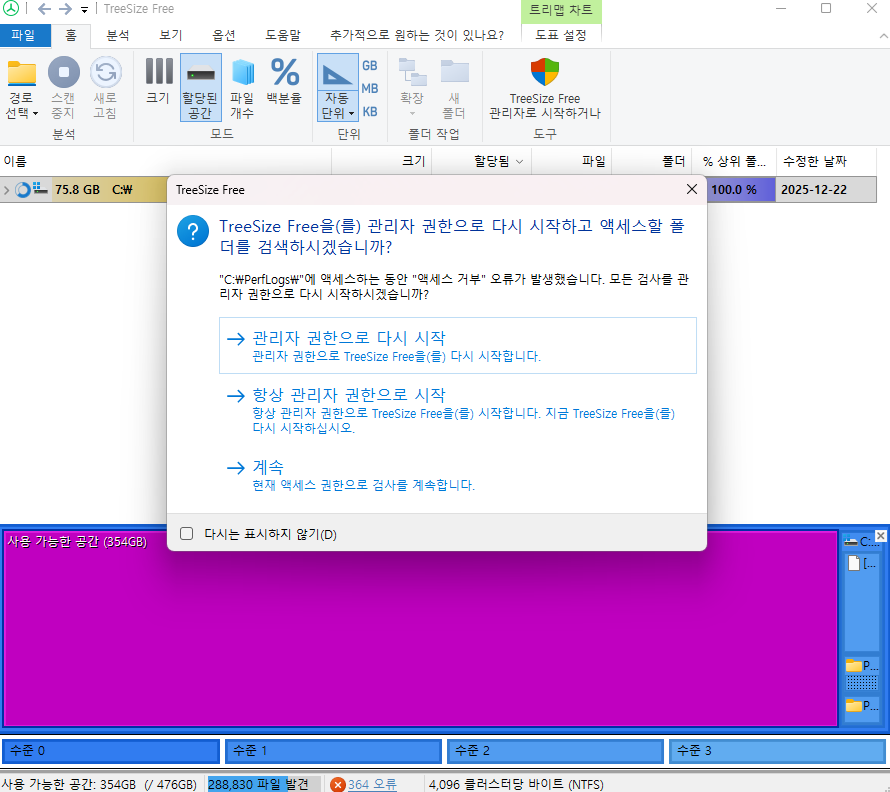Screen dimensions: 890x792
Task: Click the forward navigation arrow
Action: coord(66,9)
